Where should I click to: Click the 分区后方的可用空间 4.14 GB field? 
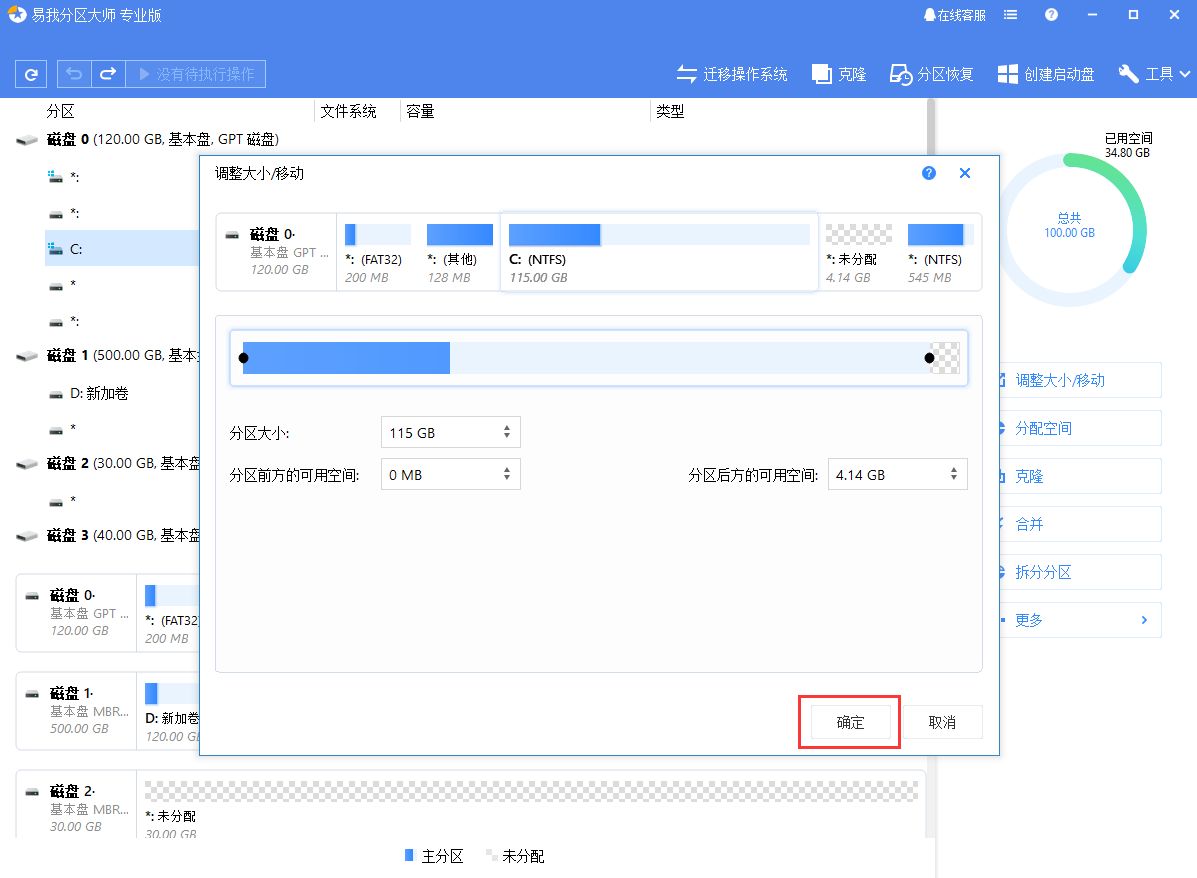click(898, 475)
